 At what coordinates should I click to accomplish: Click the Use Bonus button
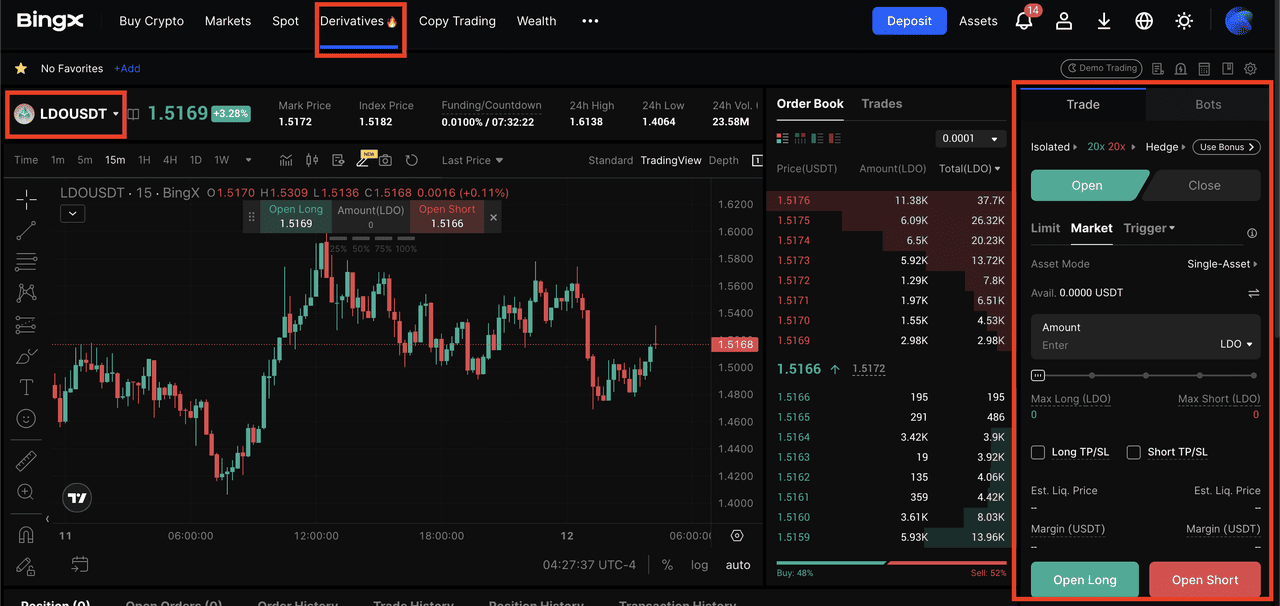pos(1226,147)
